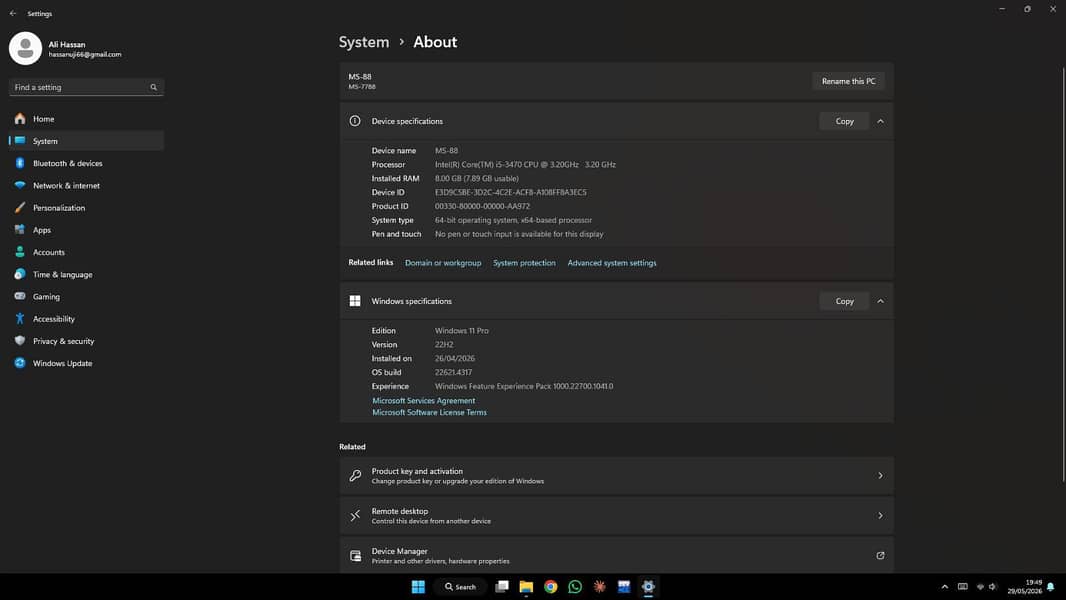Click the Device Manager external-link icon
The height and width of the screenshot is (600, 1066).
pos(880,555)
